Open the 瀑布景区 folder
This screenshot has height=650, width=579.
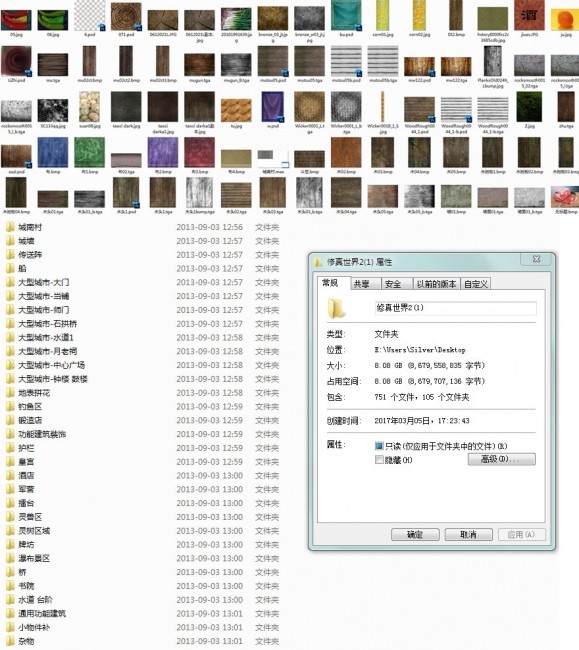(x=34, y=558)
